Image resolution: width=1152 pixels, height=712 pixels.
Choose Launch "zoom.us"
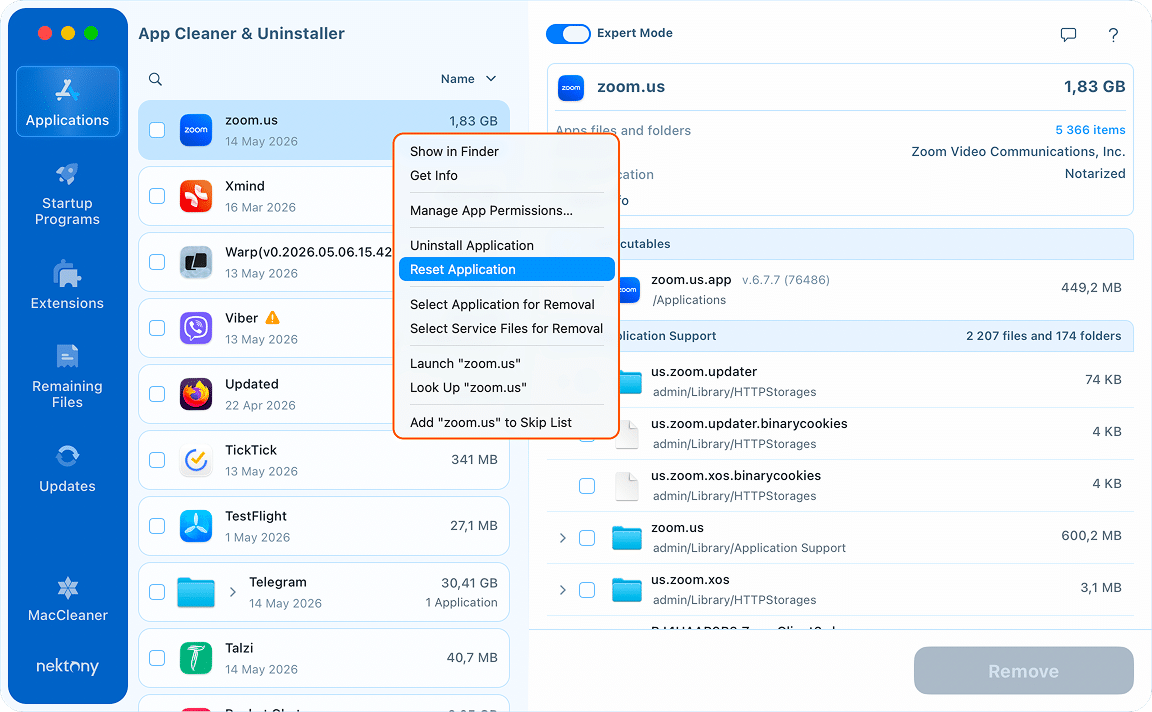pos(506,364)
